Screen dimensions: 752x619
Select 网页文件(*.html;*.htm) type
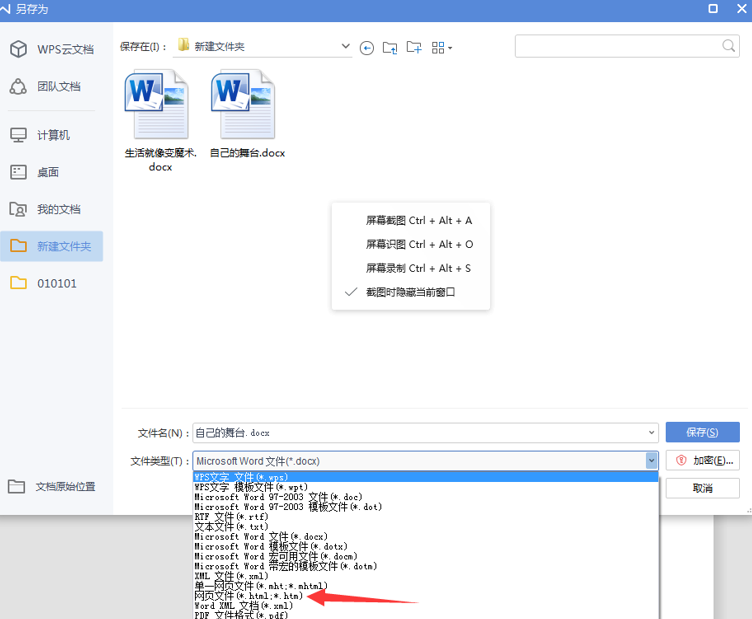425,596
